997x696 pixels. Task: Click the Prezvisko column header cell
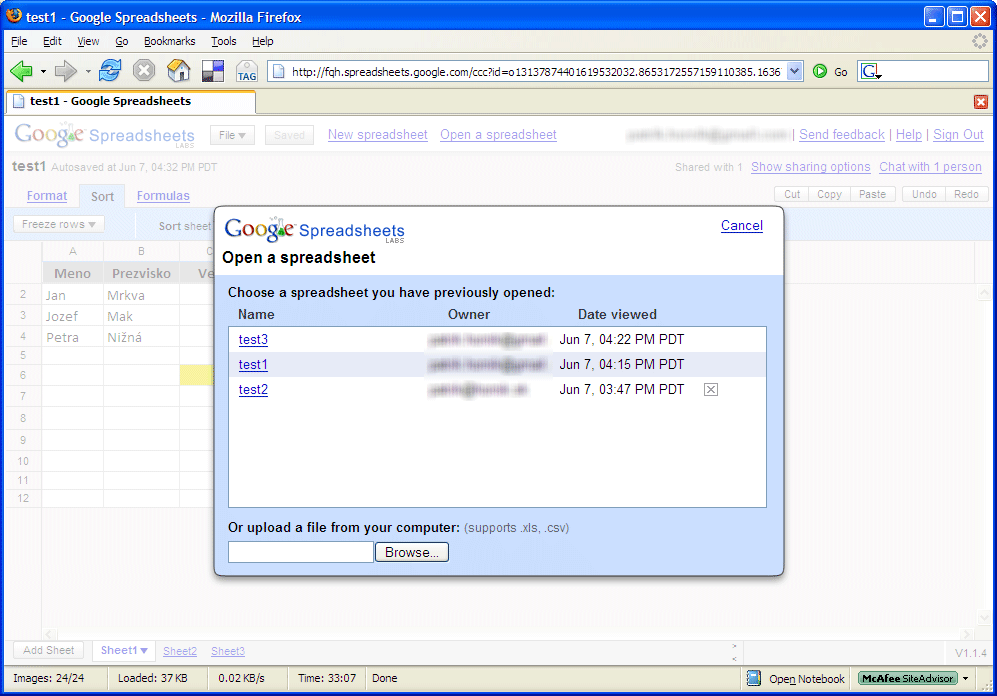tap(141, 273)
